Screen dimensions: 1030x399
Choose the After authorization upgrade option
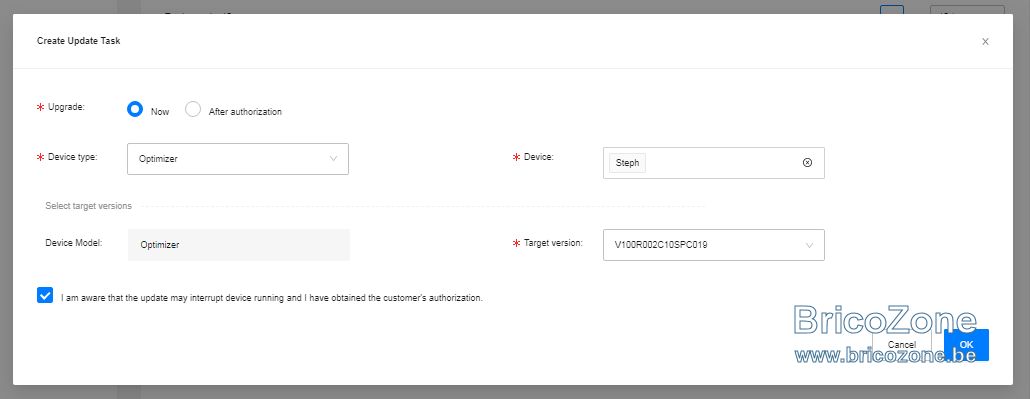192,110
